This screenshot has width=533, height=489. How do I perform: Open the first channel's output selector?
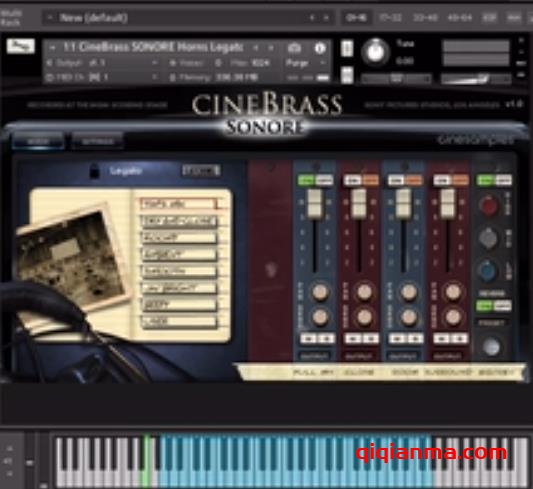point(315,356)
